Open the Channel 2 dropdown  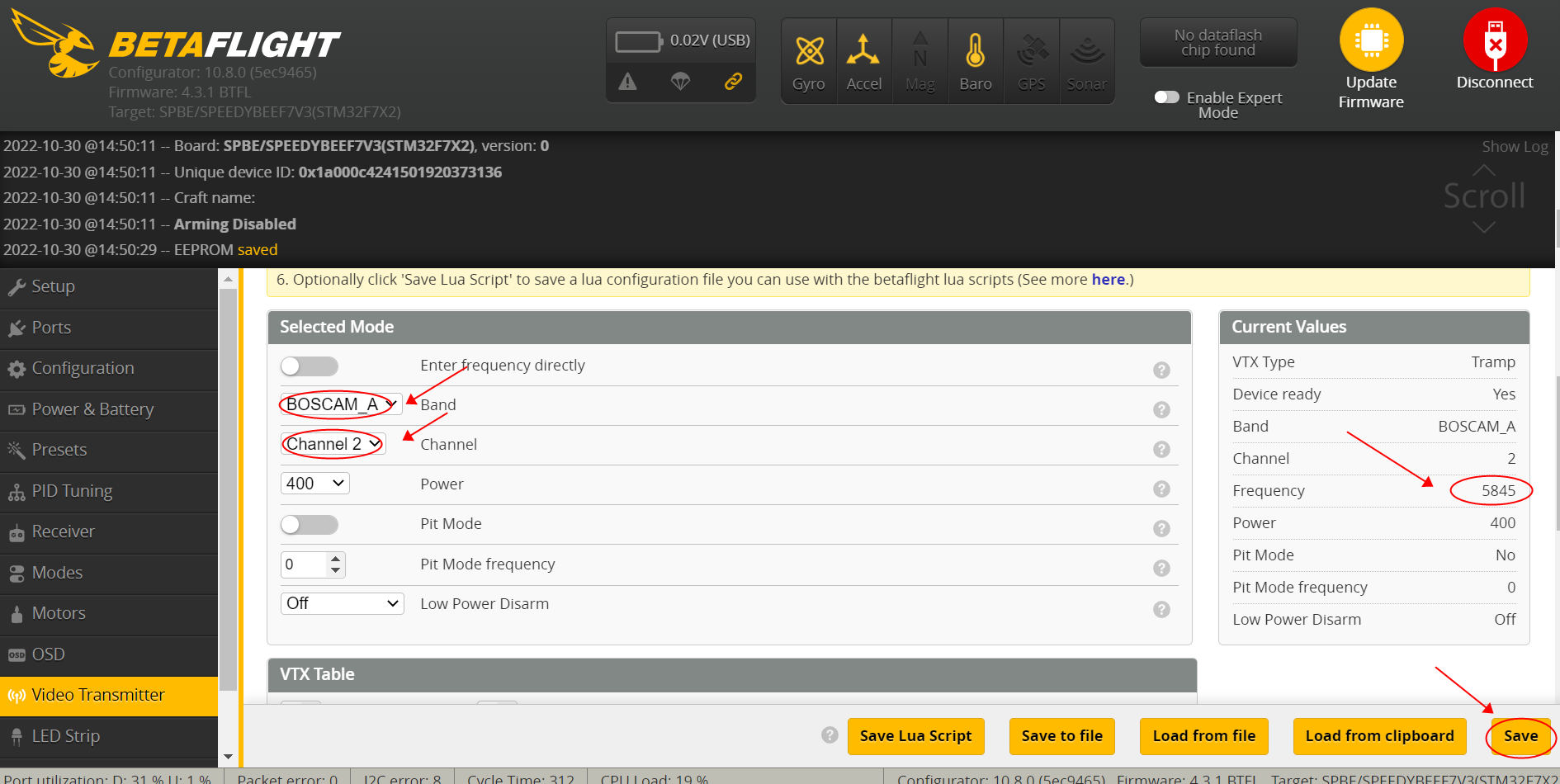click(333, 444)
